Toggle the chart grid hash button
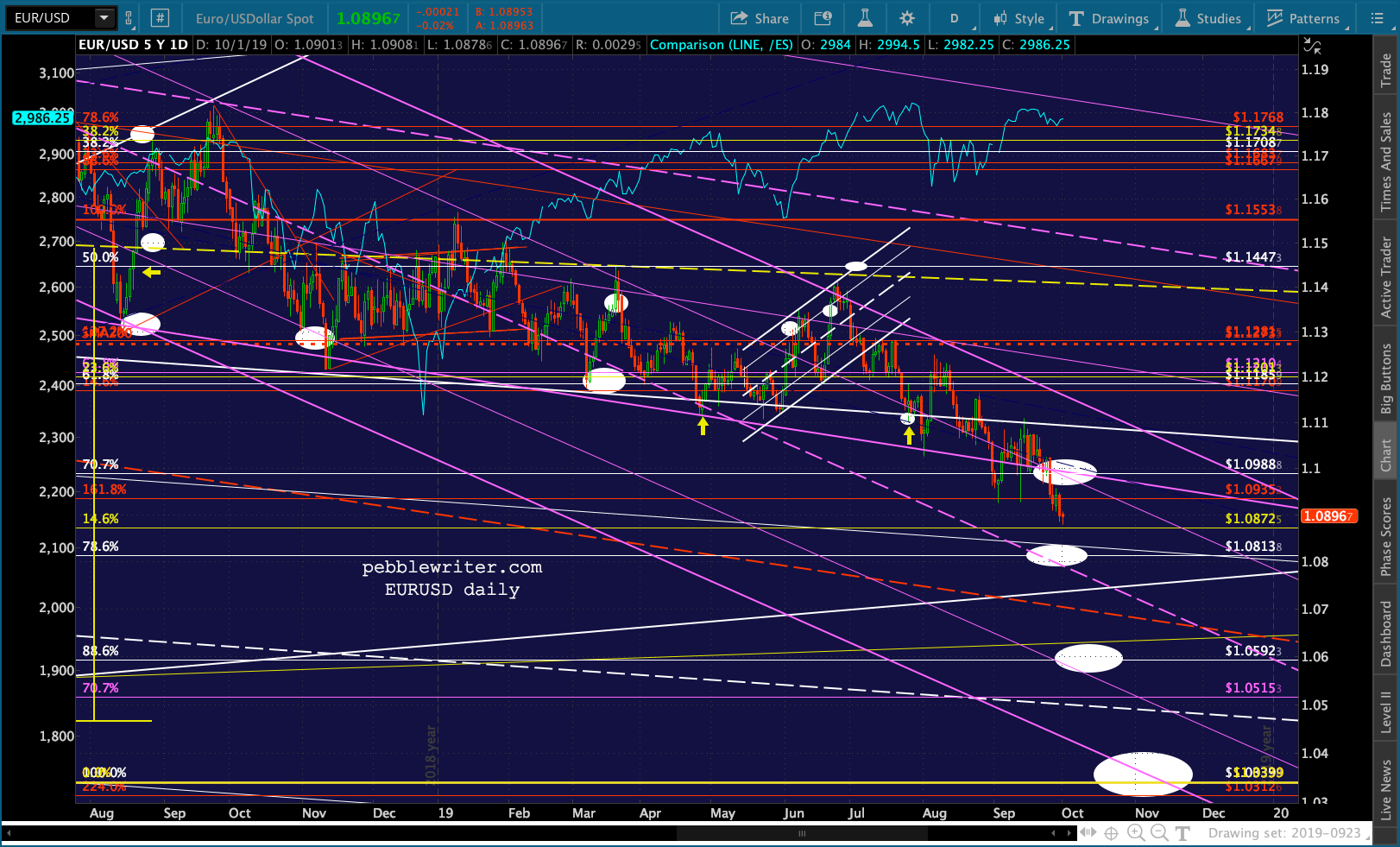Image resolution: width=1400 pixels, height=847 pixels. coord(160,18)
